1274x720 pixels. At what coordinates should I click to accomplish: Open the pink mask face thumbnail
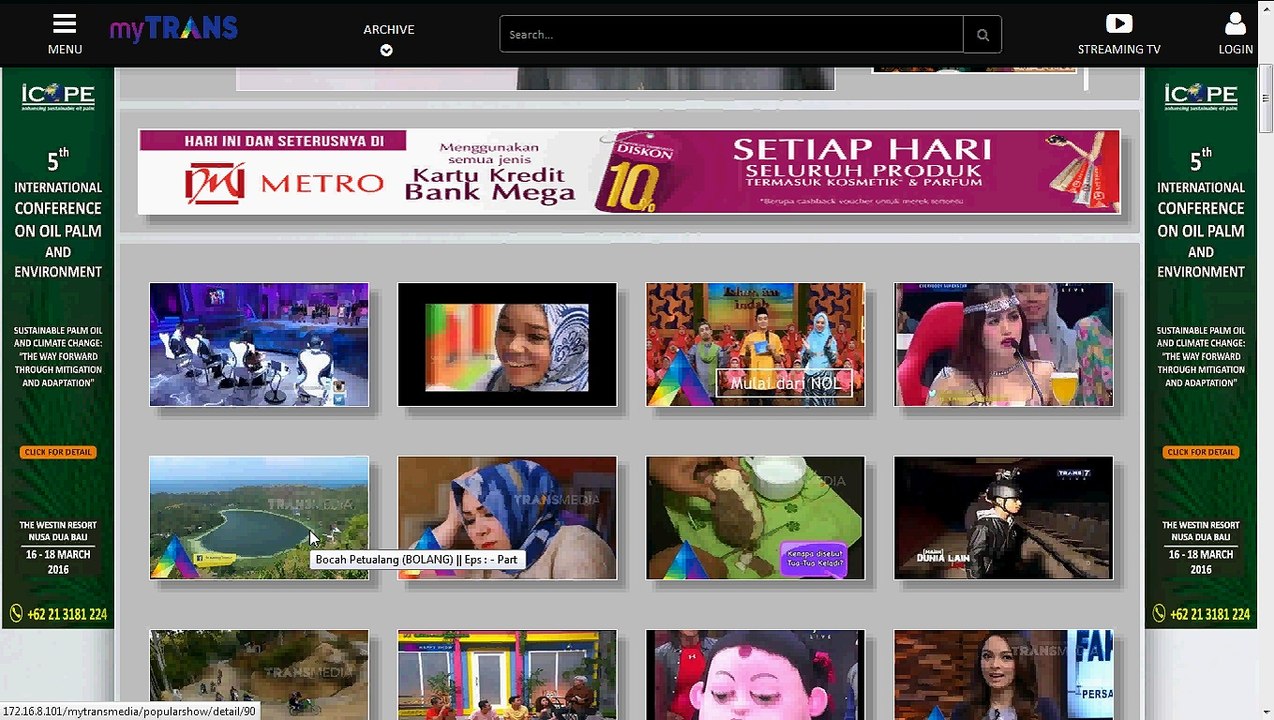pyautogui.click(x=755, y=674)
